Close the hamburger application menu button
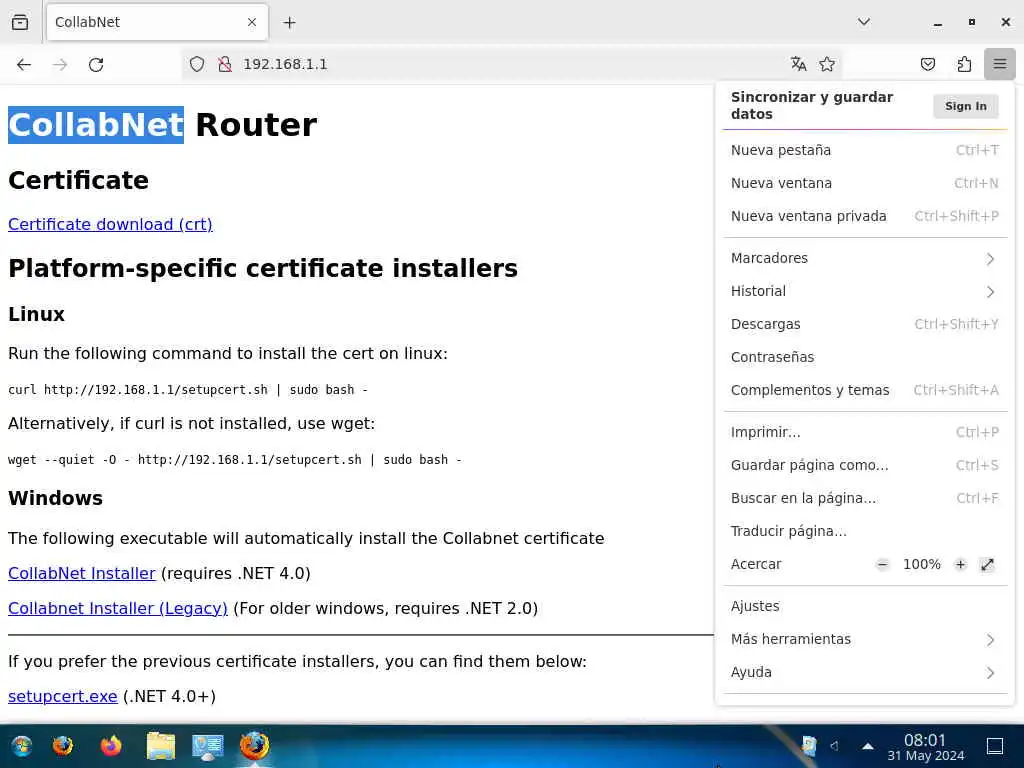The height and width of the screenshot is (768, 1024). coord(1000,64)
